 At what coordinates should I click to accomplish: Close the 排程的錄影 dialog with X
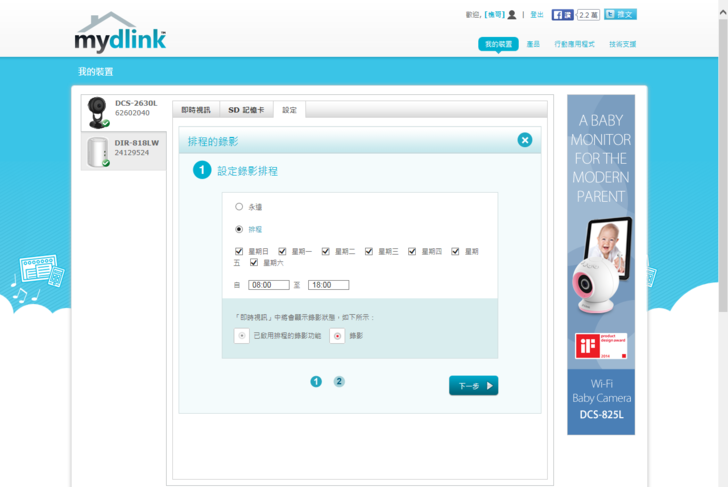[x=525, y=140]
